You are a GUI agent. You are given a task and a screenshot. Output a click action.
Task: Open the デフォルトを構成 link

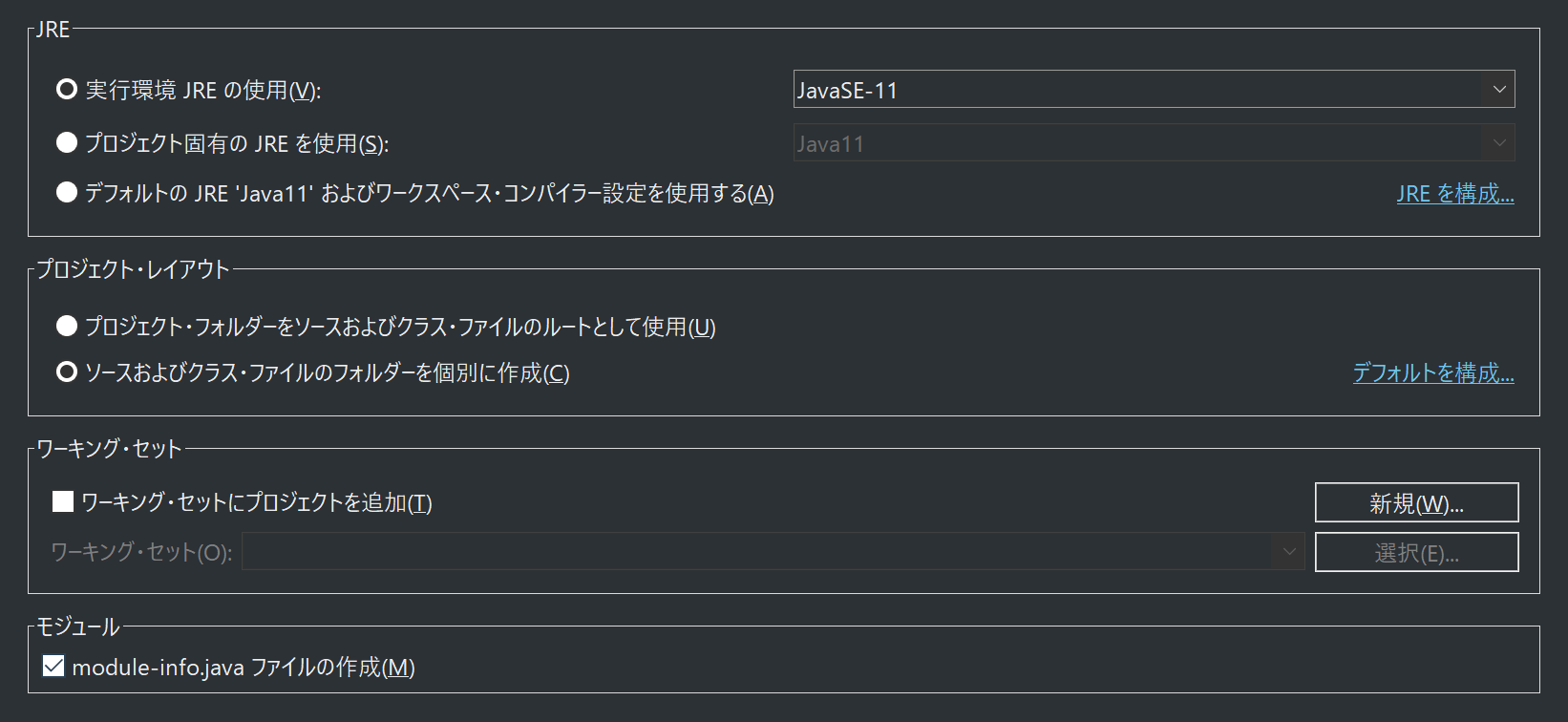click(x=1432, y=372)
